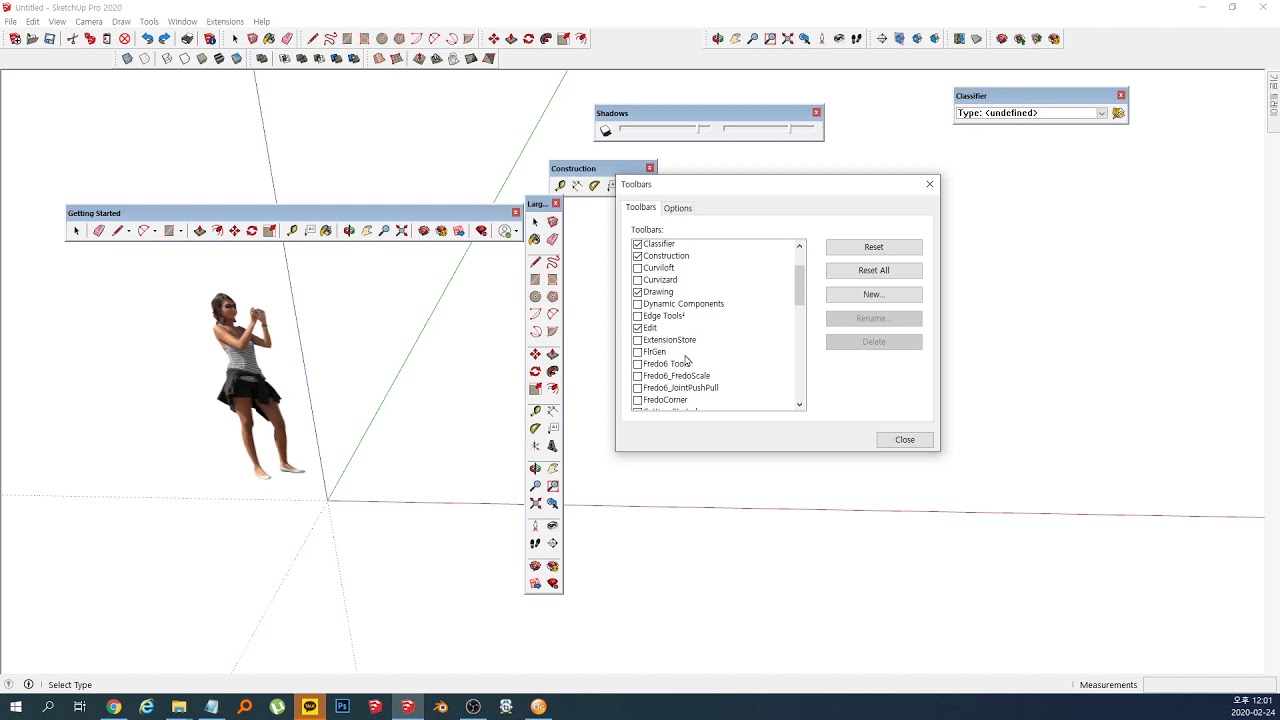Click the Reset All button
The height and width of the screenshot is (720, 1280).
point(874,270)
